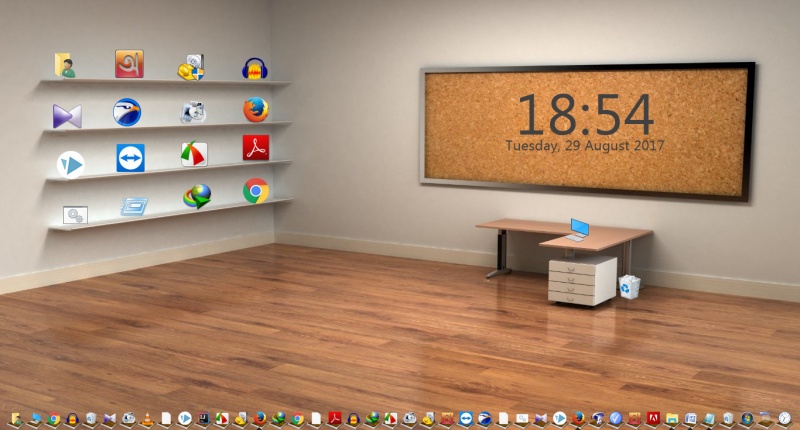
Task: Open the hard-hat disk tool on the shelf
Action: 191,67
